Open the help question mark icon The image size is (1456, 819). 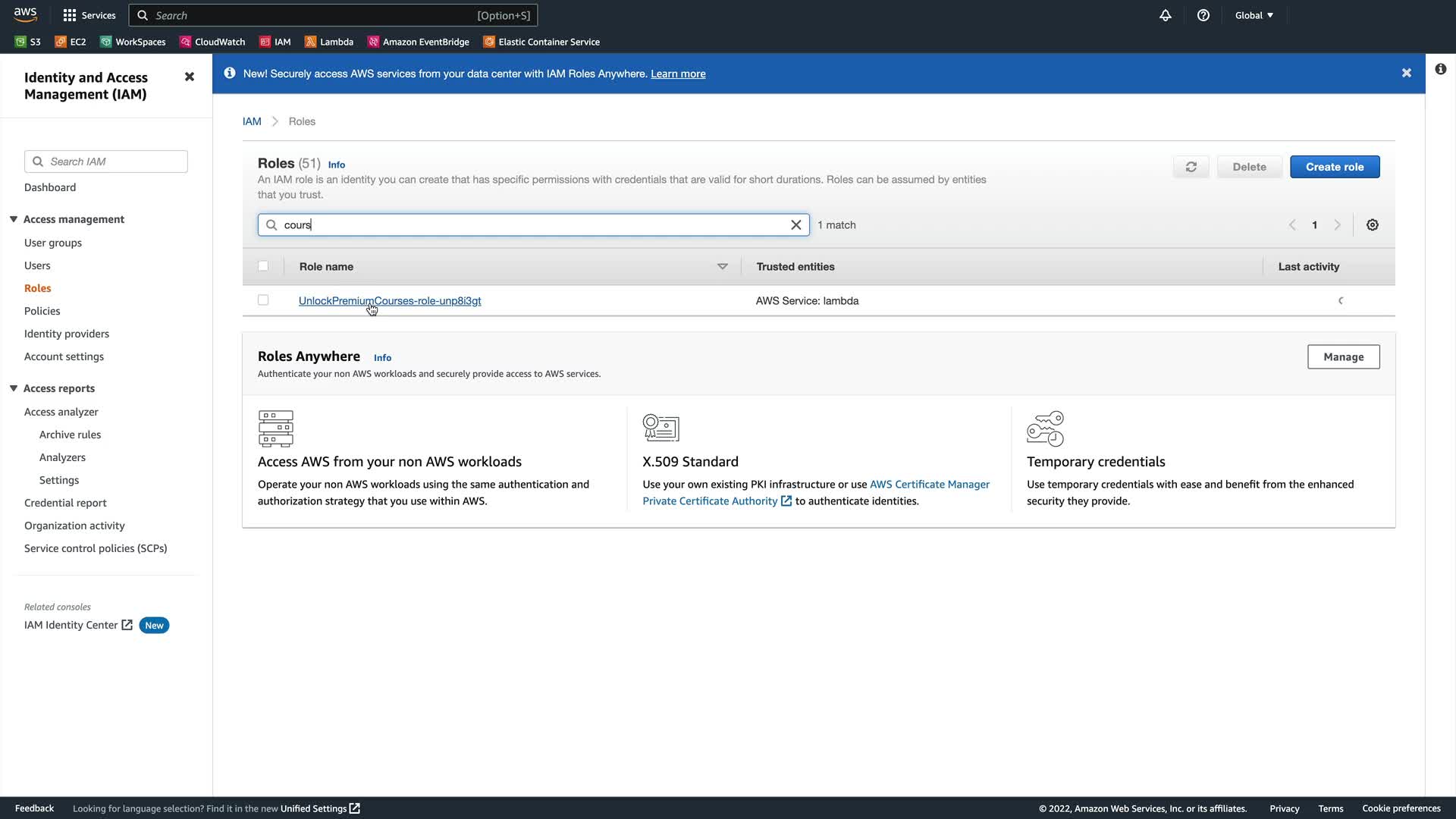click(1203, 15)
